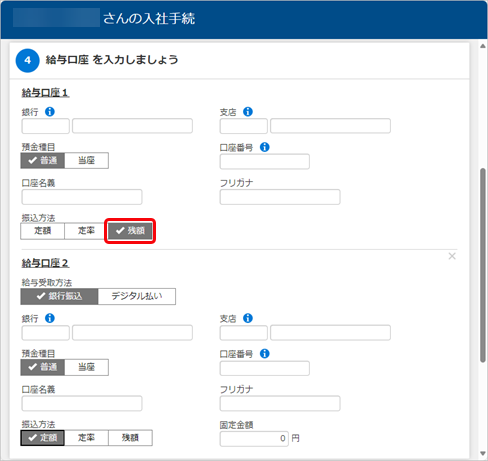
Task: Click the scrollbar down arrow
Action: pos(483,453)
